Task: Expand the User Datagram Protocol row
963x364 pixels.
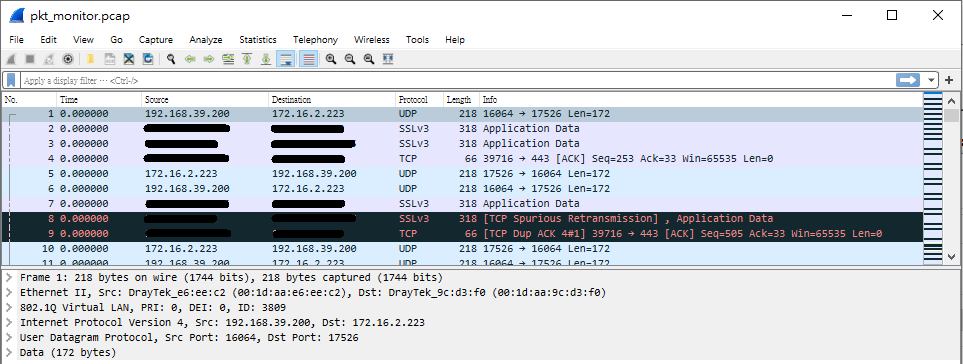Action: click(x=9, y=338)
